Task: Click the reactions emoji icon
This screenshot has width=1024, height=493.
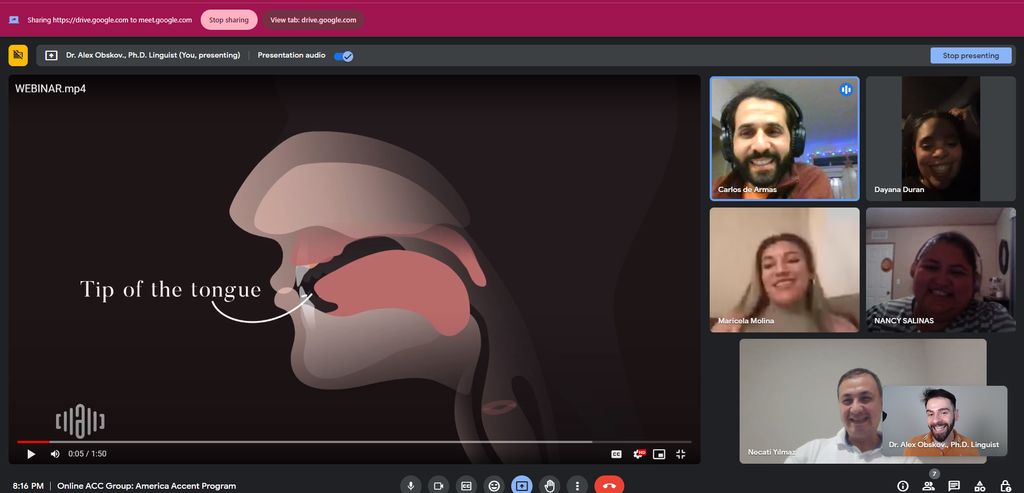Action: 493,485
